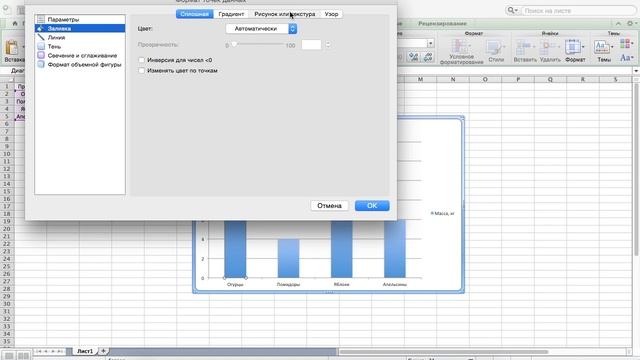
Task: Click the Прозрачность transparency slider
Action: pos(257,44)
